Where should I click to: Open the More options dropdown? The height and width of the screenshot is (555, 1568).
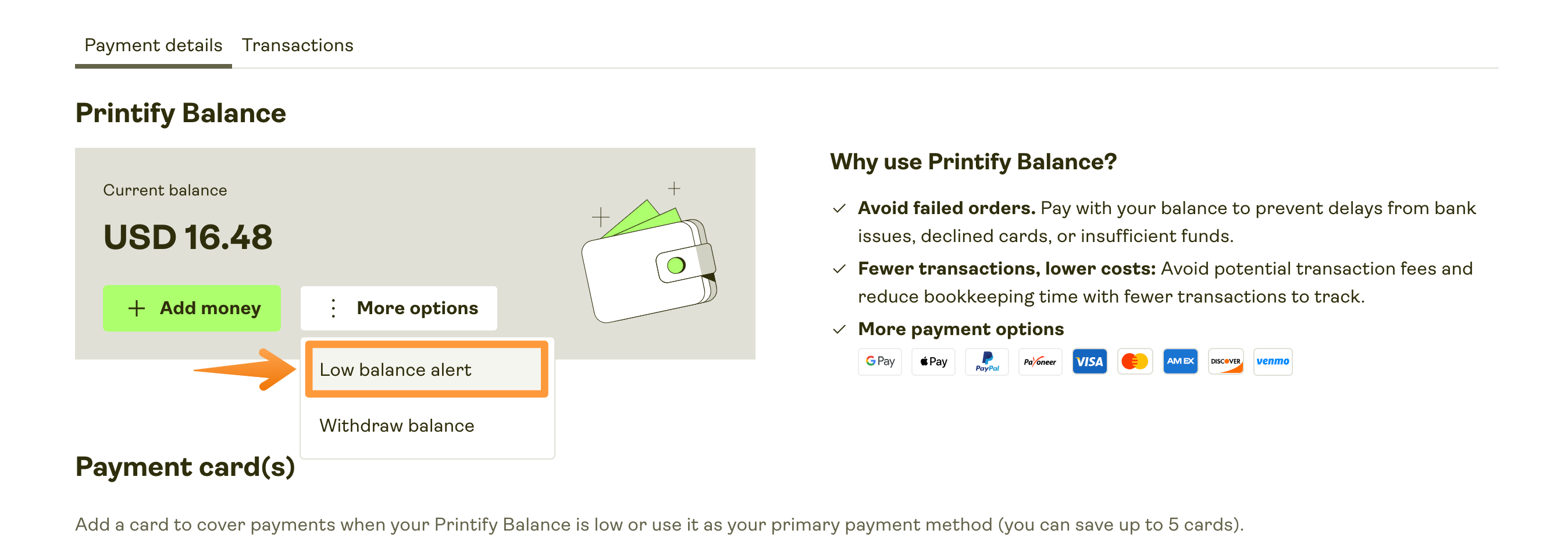(x=399, y=308)
